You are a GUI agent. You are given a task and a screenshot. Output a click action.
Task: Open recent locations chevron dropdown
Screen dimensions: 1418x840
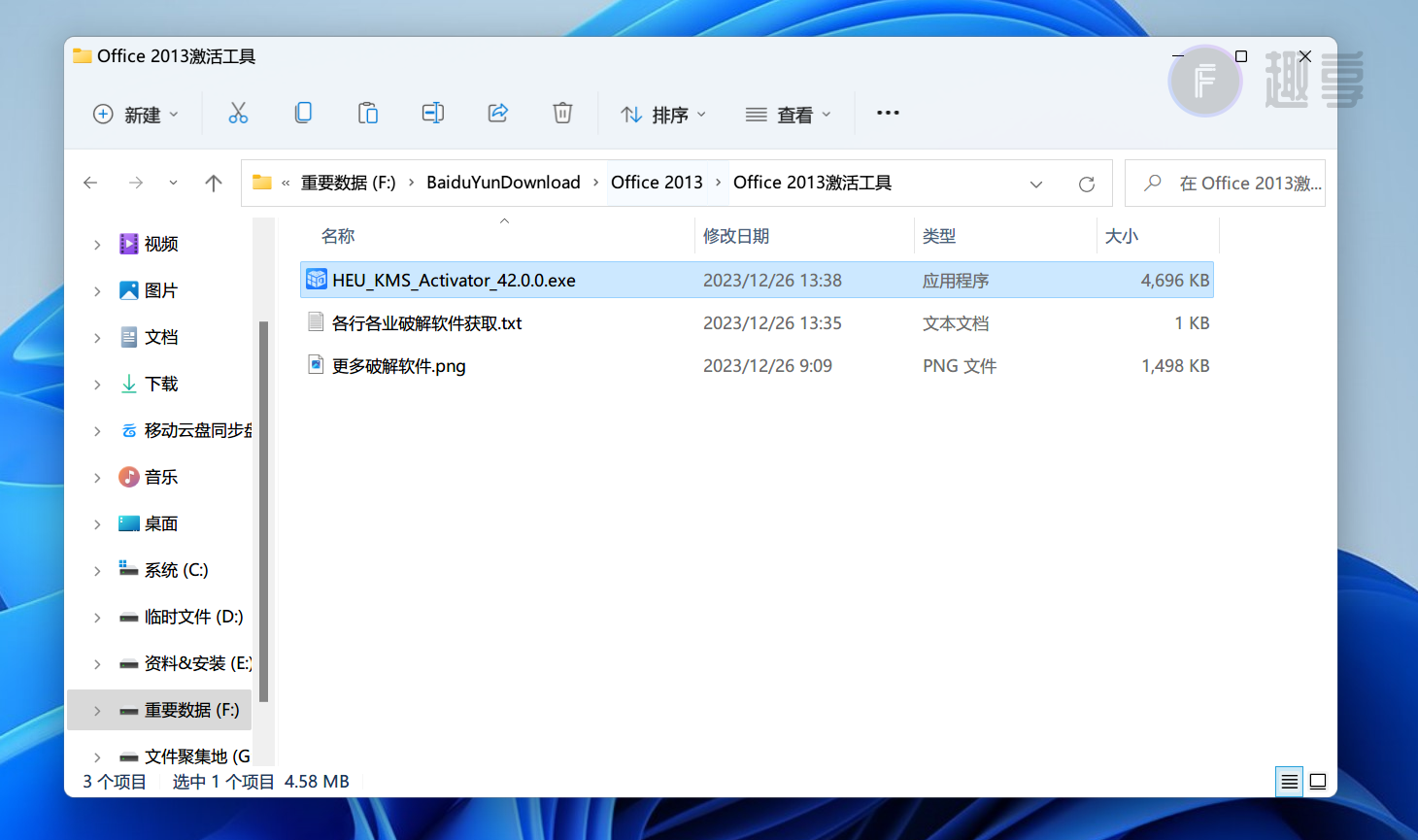[x=173, y=183]
